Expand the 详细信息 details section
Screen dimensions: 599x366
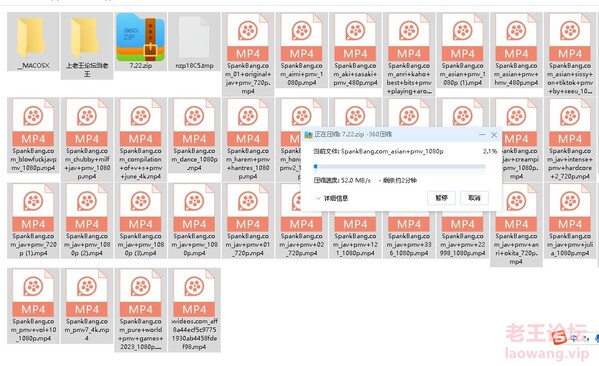tap(332, 198)
